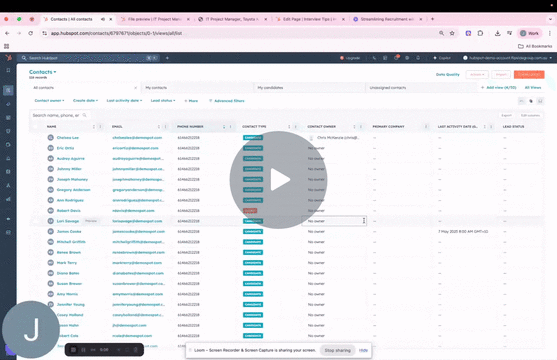The image size is (557, 360).
Task: Play the video with the center play button
Action: [x=278, y=180]
